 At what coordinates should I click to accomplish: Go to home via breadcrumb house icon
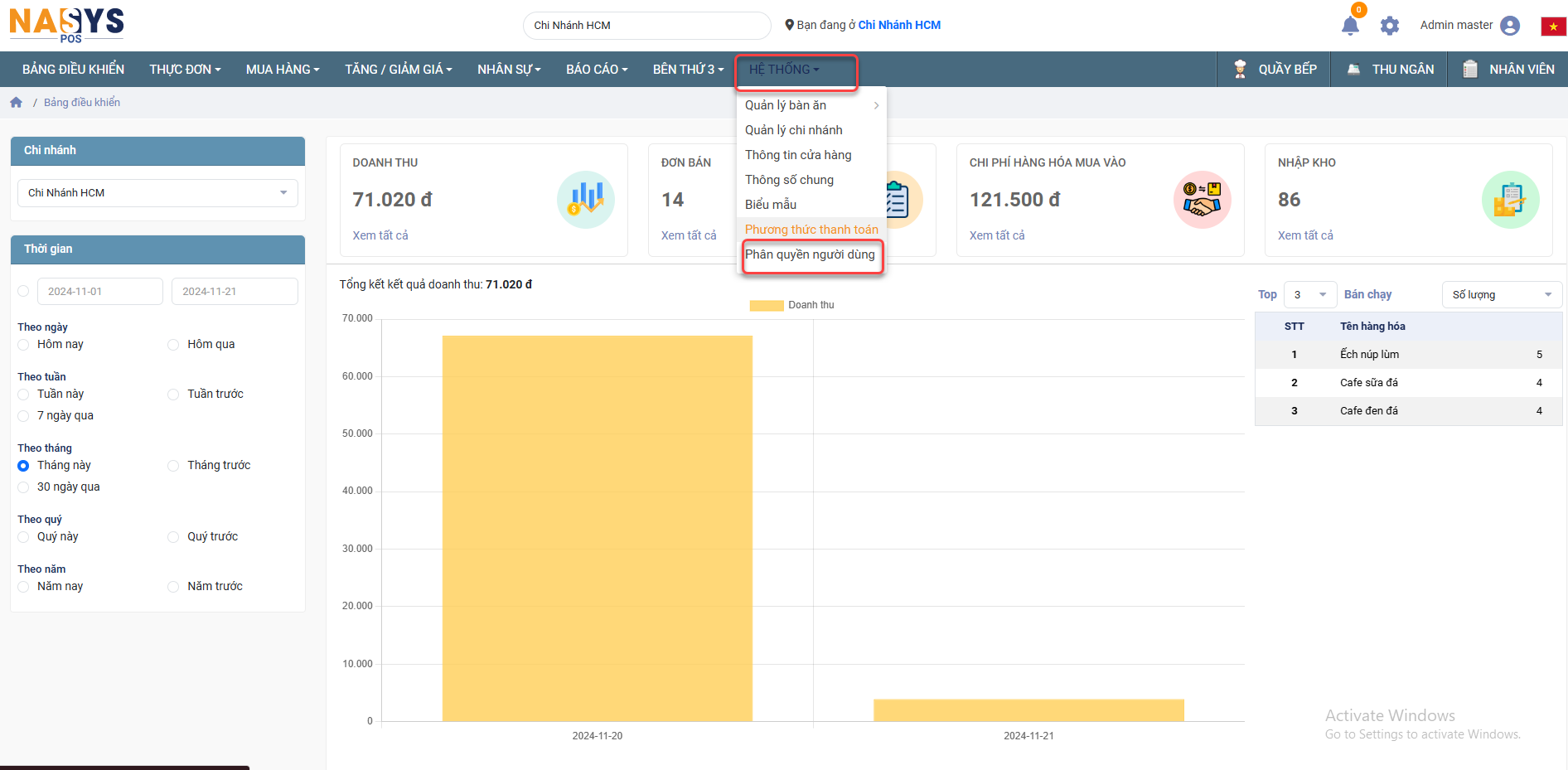coord(16,103)
